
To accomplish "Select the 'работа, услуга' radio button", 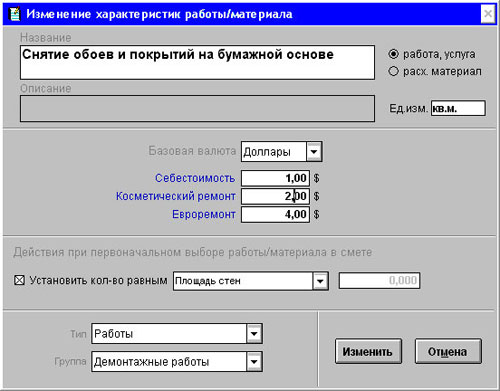I will point(393,54).
